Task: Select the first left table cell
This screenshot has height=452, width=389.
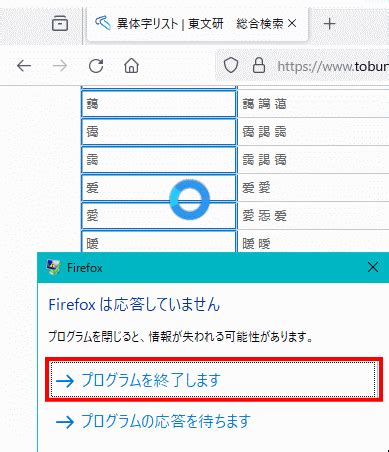Action: (x=159, y=104)
